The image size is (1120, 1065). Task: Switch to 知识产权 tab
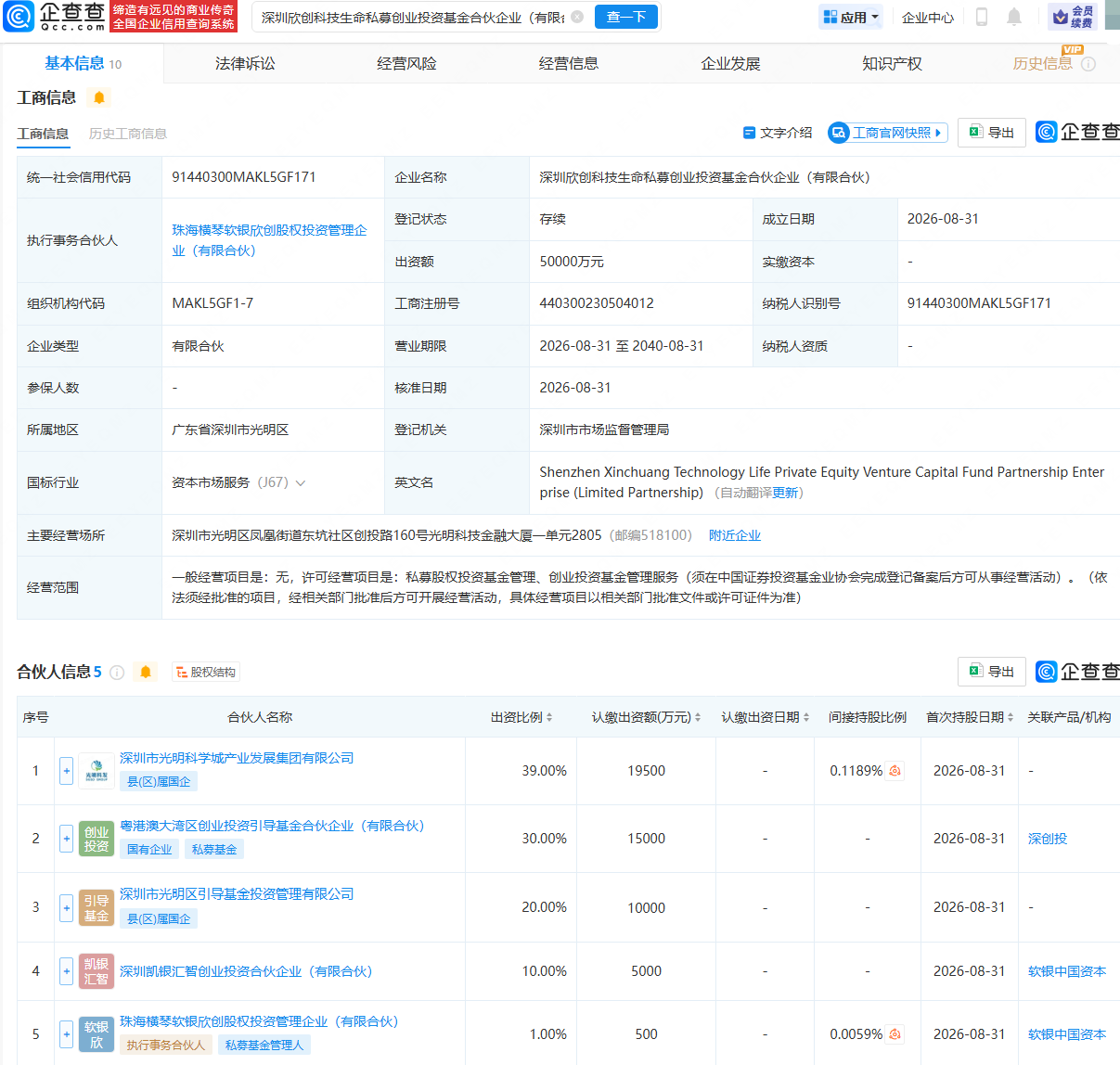(x=892, y=64)
